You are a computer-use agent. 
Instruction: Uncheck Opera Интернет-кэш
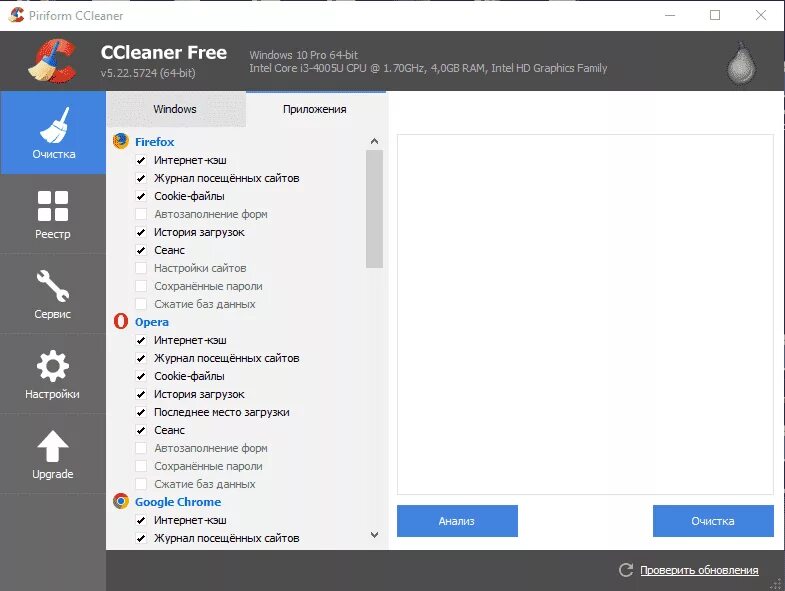coord(141,340)
